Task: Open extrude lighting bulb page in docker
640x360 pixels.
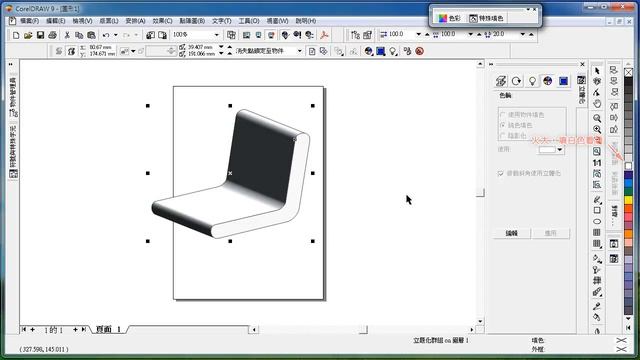Action: (x=532, y=81)
